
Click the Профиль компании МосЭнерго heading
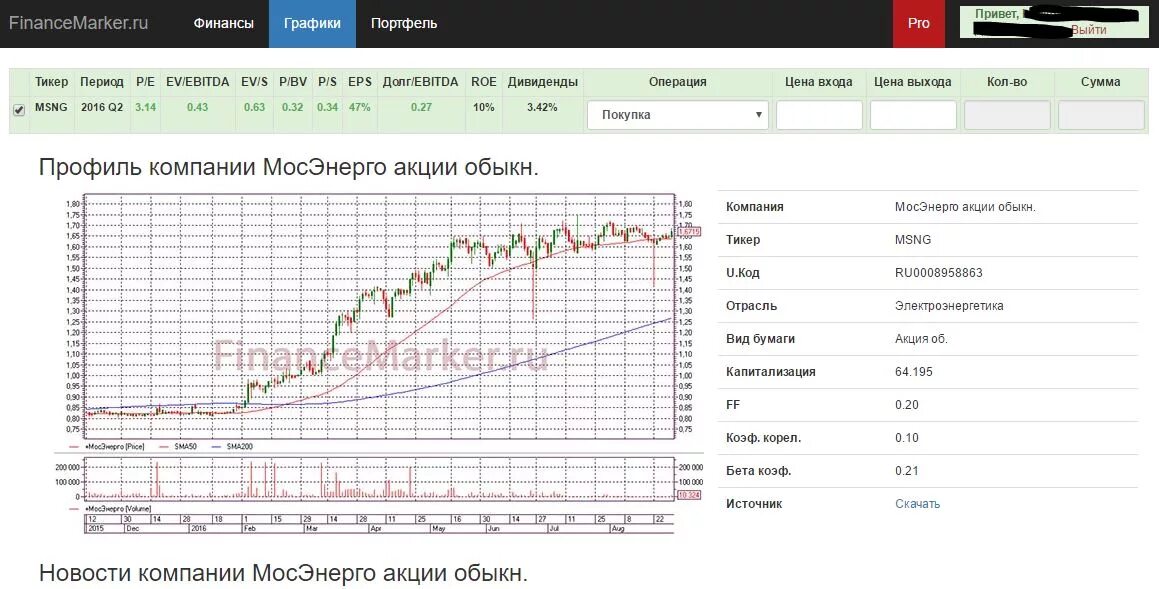click(x=289, y=167)
